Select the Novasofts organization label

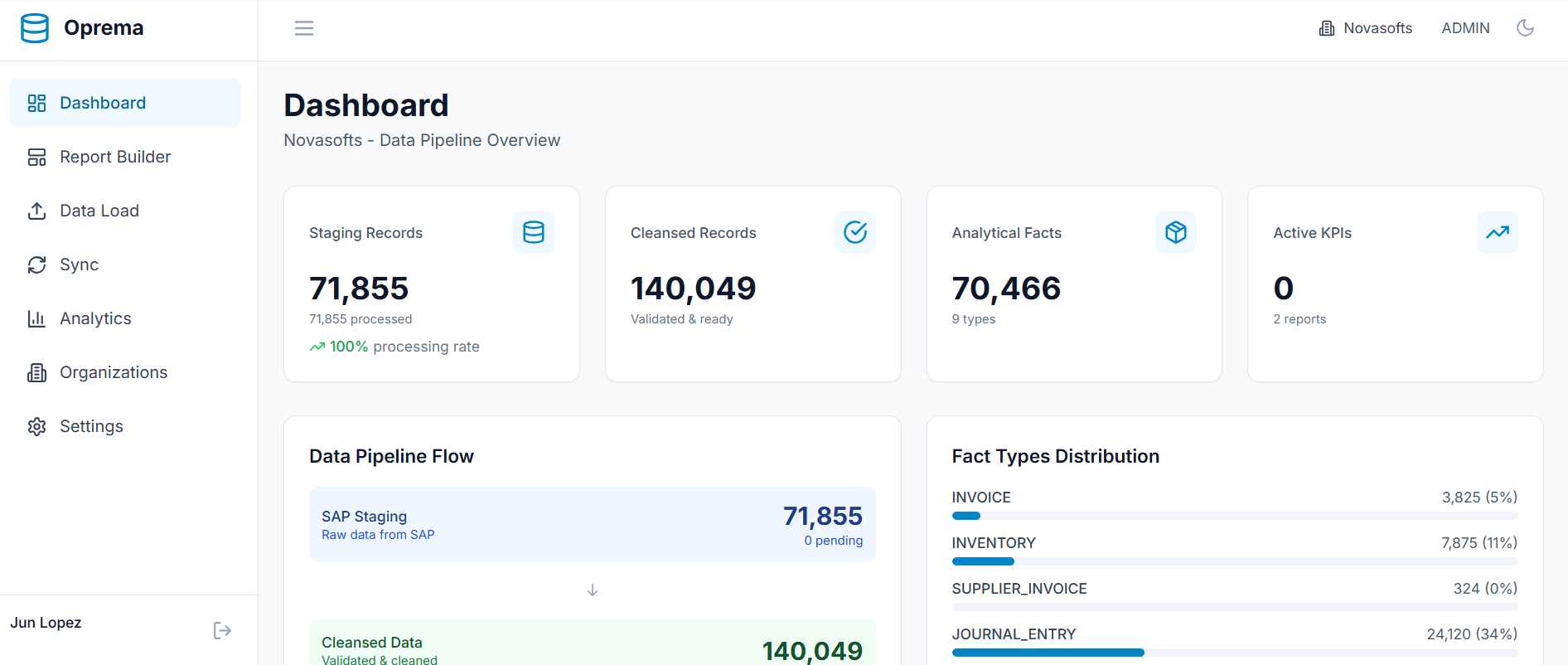(1377, 28)
